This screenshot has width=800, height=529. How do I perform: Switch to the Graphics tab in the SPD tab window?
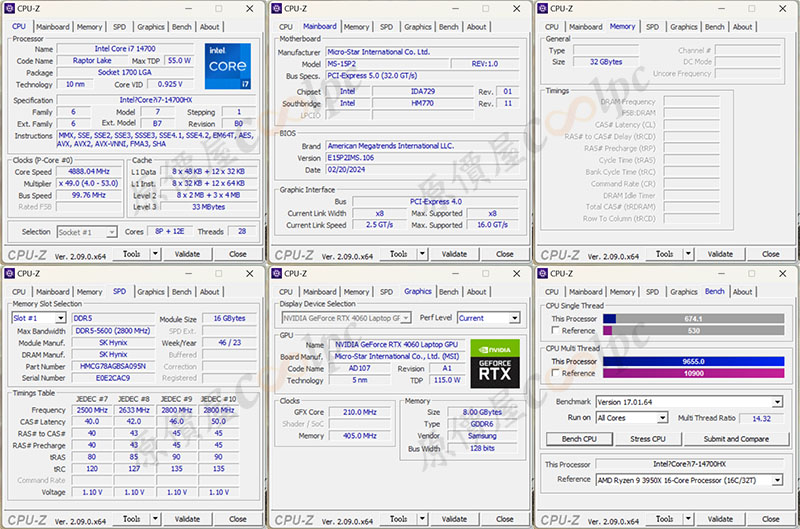tap(151, 292)
